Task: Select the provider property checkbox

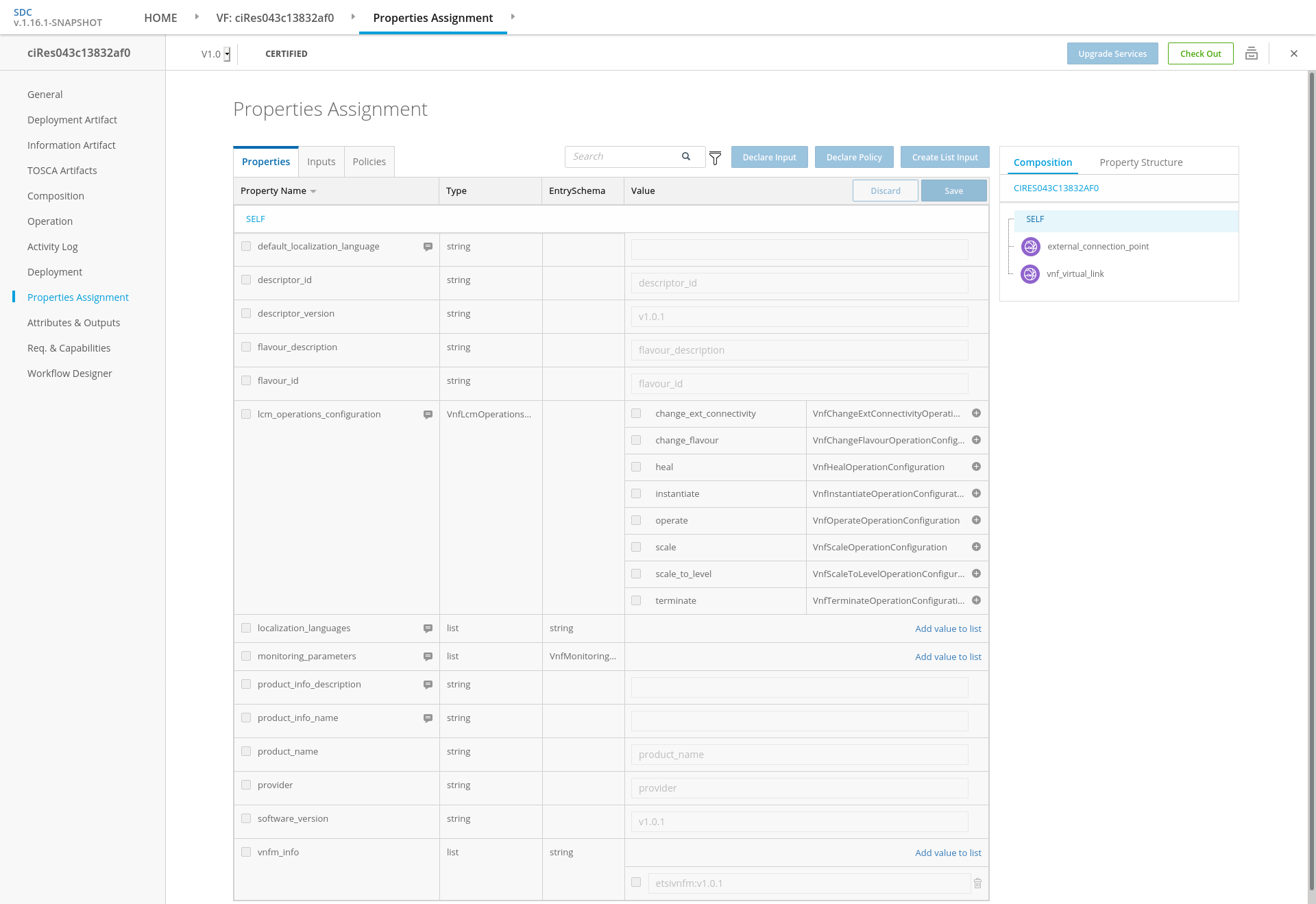Action: (246, 785)
